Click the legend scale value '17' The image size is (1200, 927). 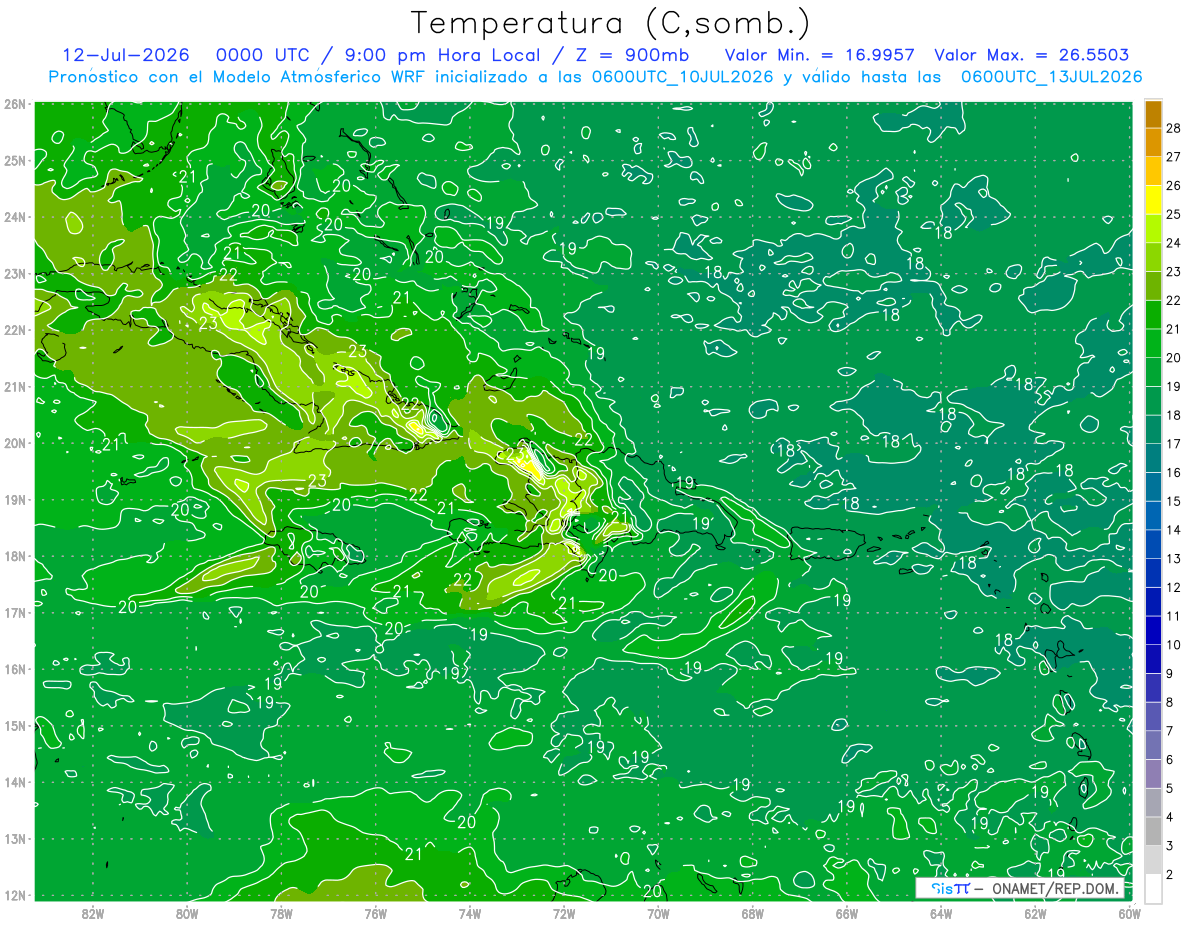click(x=1174, y=443)
